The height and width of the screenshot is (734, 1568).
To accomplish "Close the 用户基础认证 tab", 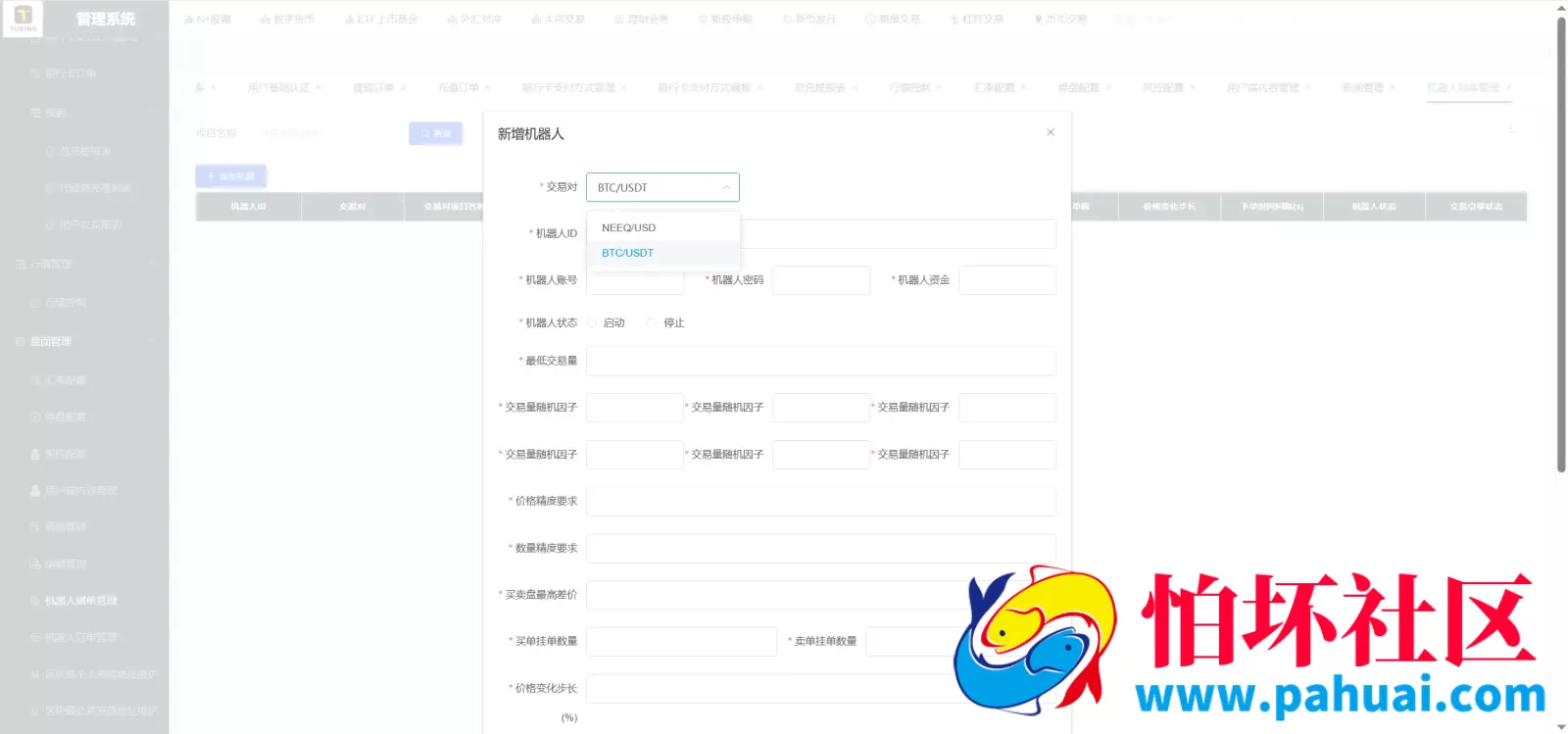I will [x=318, y=87].
